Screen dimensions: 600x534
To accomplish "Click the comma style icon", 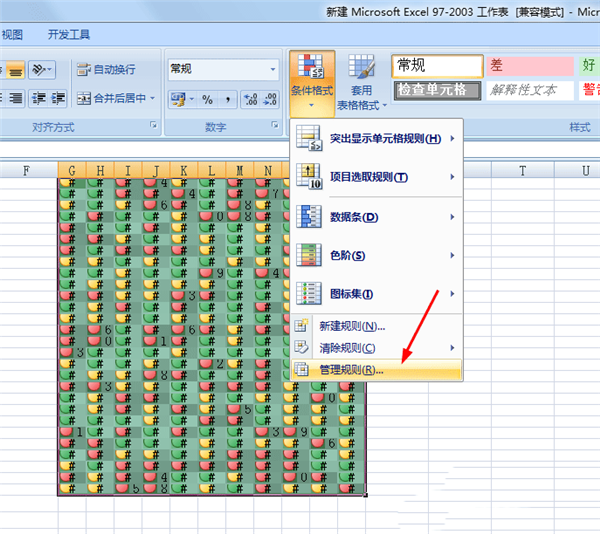I will [x=228, y=100].
